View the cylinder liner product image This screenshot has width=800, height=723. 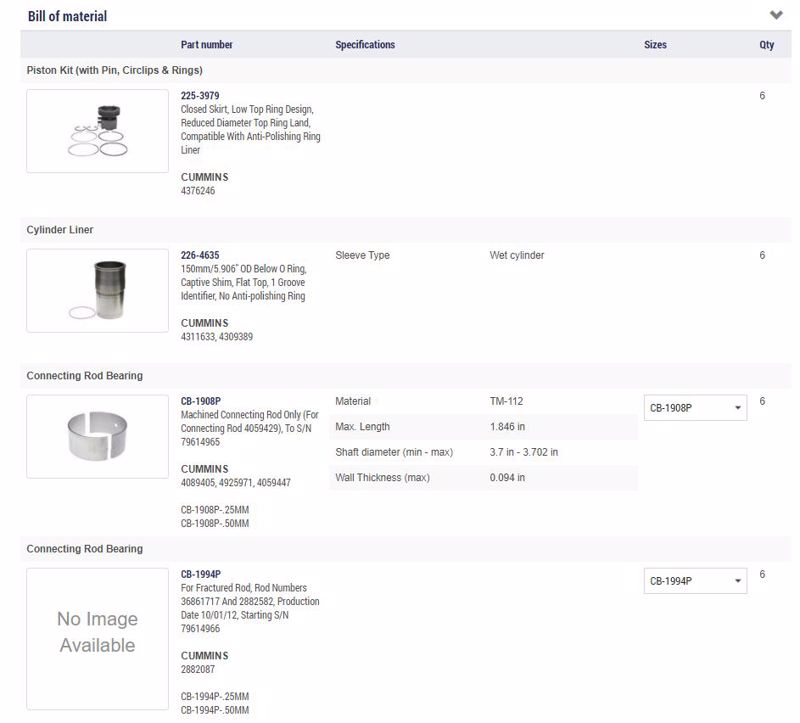tap(97, 291)
